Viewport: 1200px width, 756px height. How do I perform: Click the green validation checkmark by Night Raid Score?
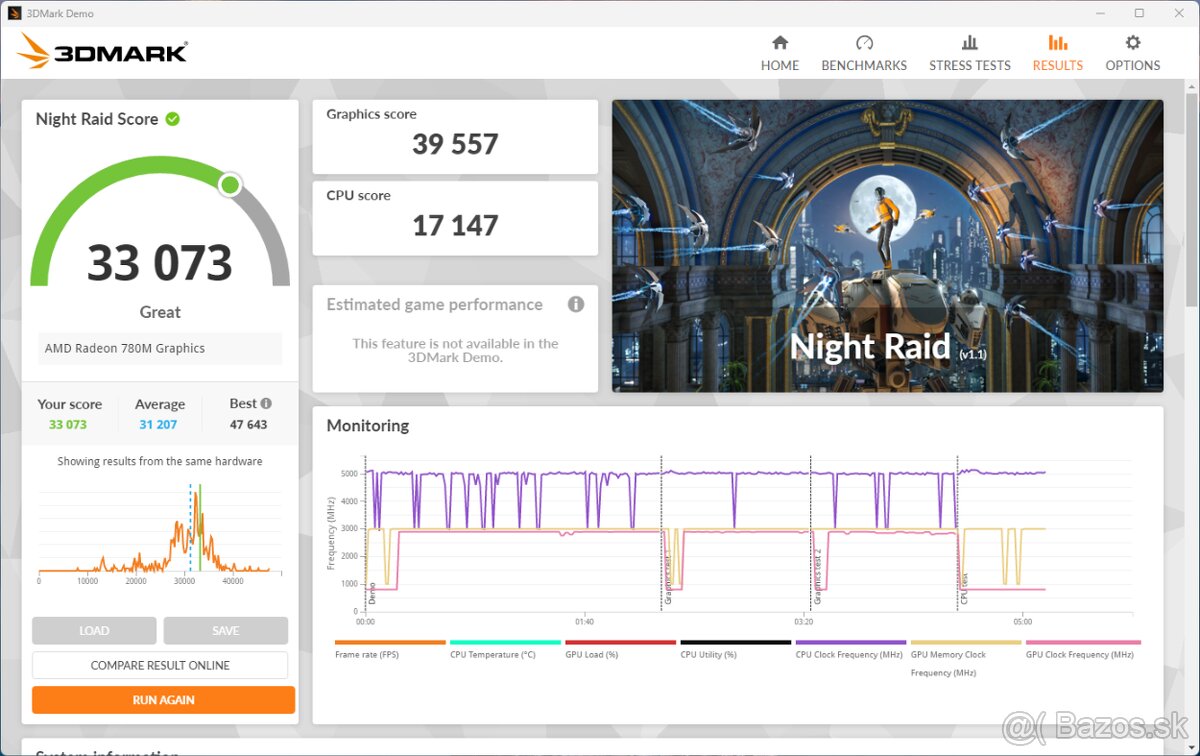[x=173, y=119]
